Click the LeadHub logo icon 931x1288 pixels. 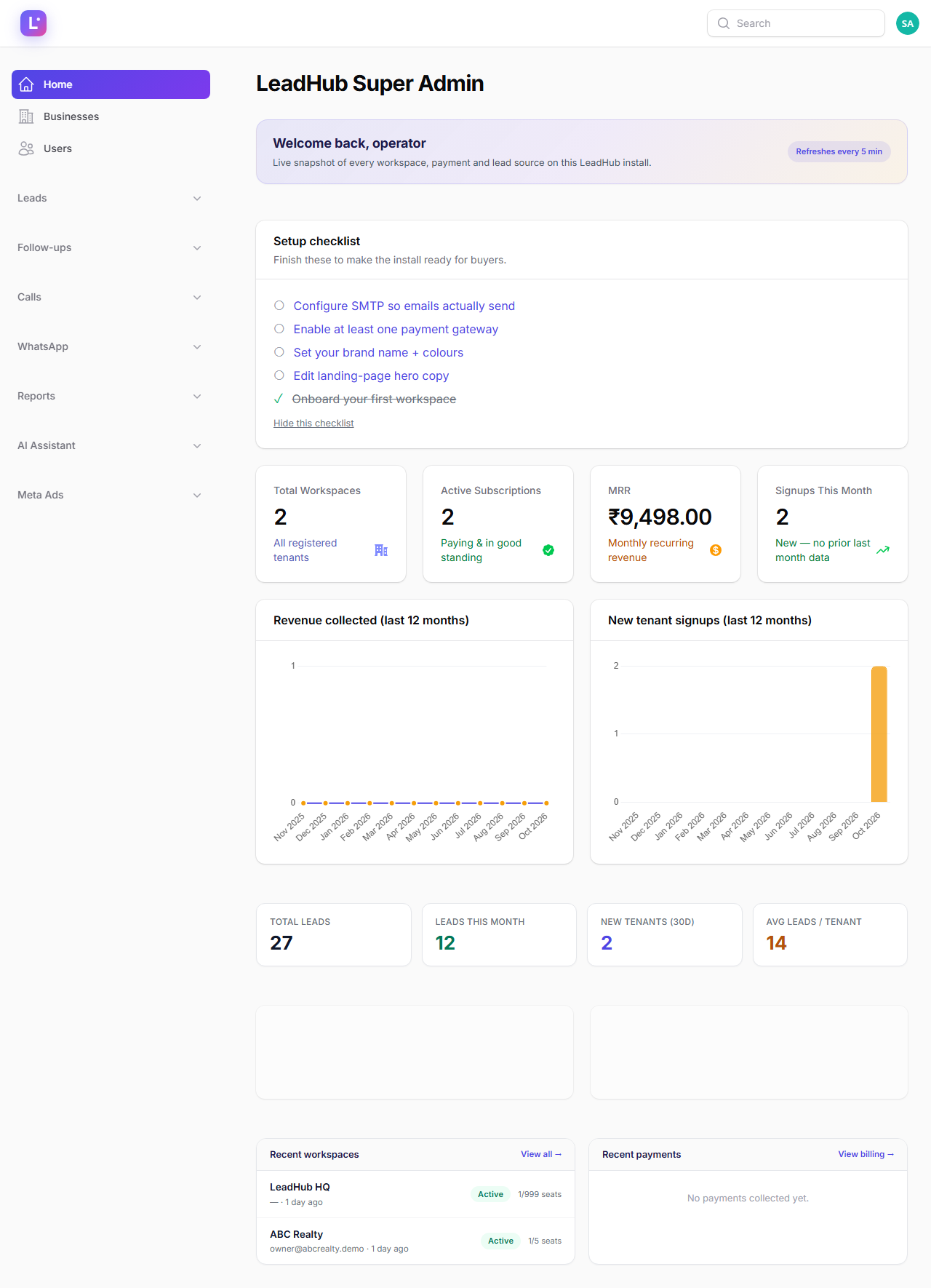pyautogui.click(x=33, y=23)
